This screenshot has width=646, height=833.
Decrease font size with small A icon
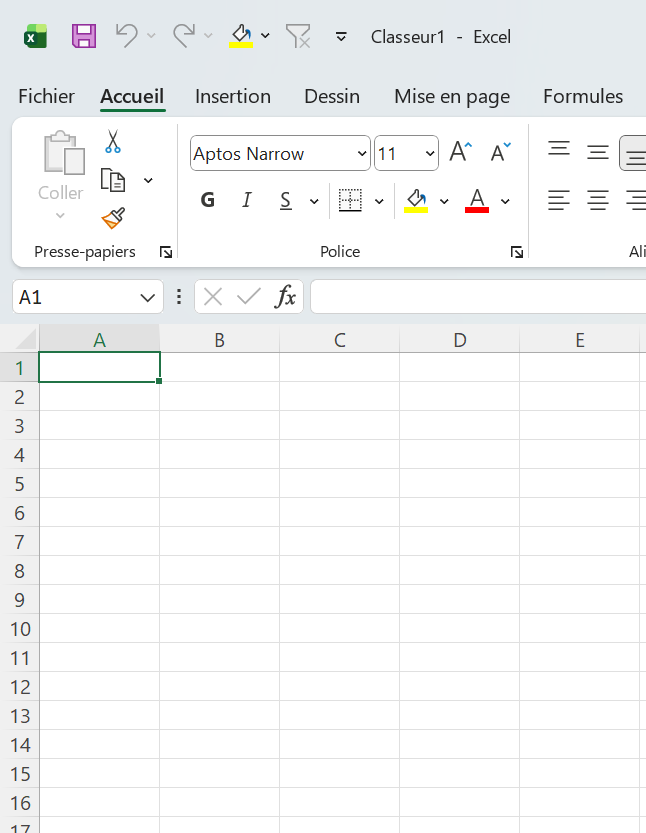500,152
